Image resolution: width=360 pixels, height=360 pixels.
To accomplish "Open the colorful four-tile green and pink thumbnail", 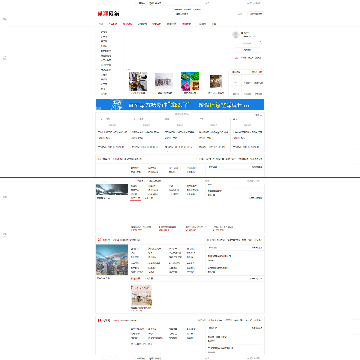I will coord(190,81).
